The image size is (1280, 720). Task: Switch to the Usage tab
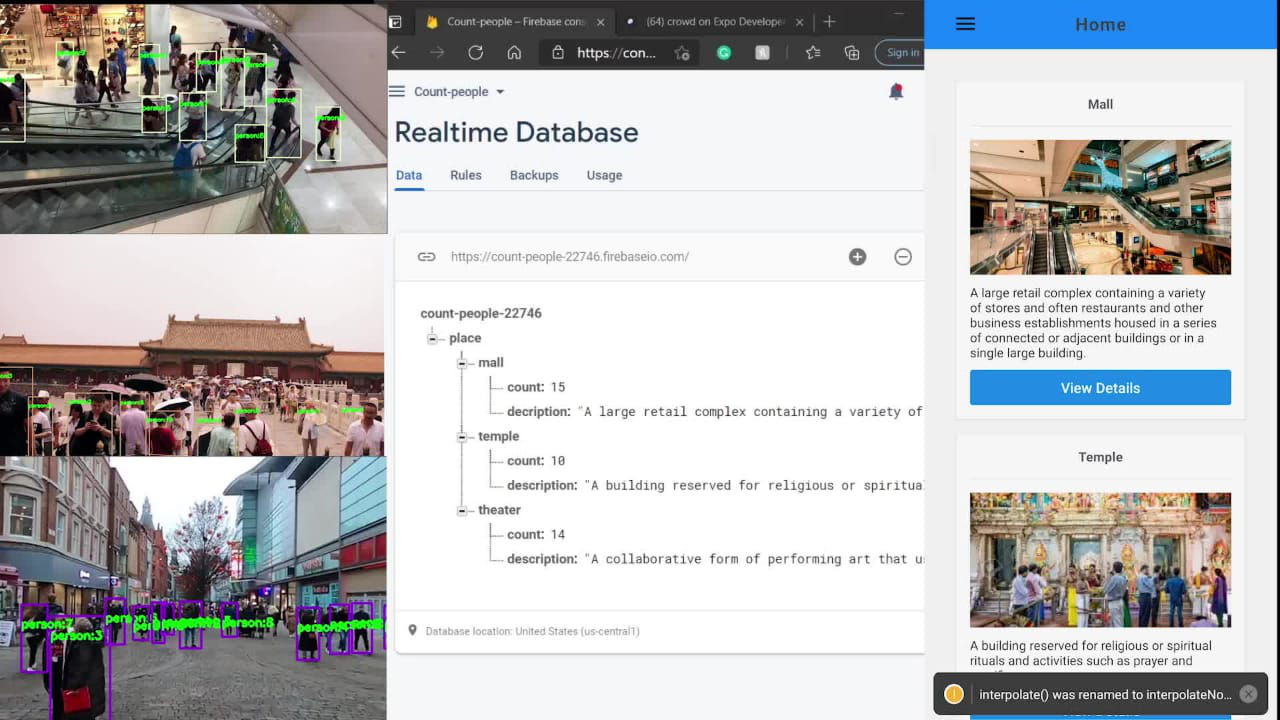pos(604,175)
